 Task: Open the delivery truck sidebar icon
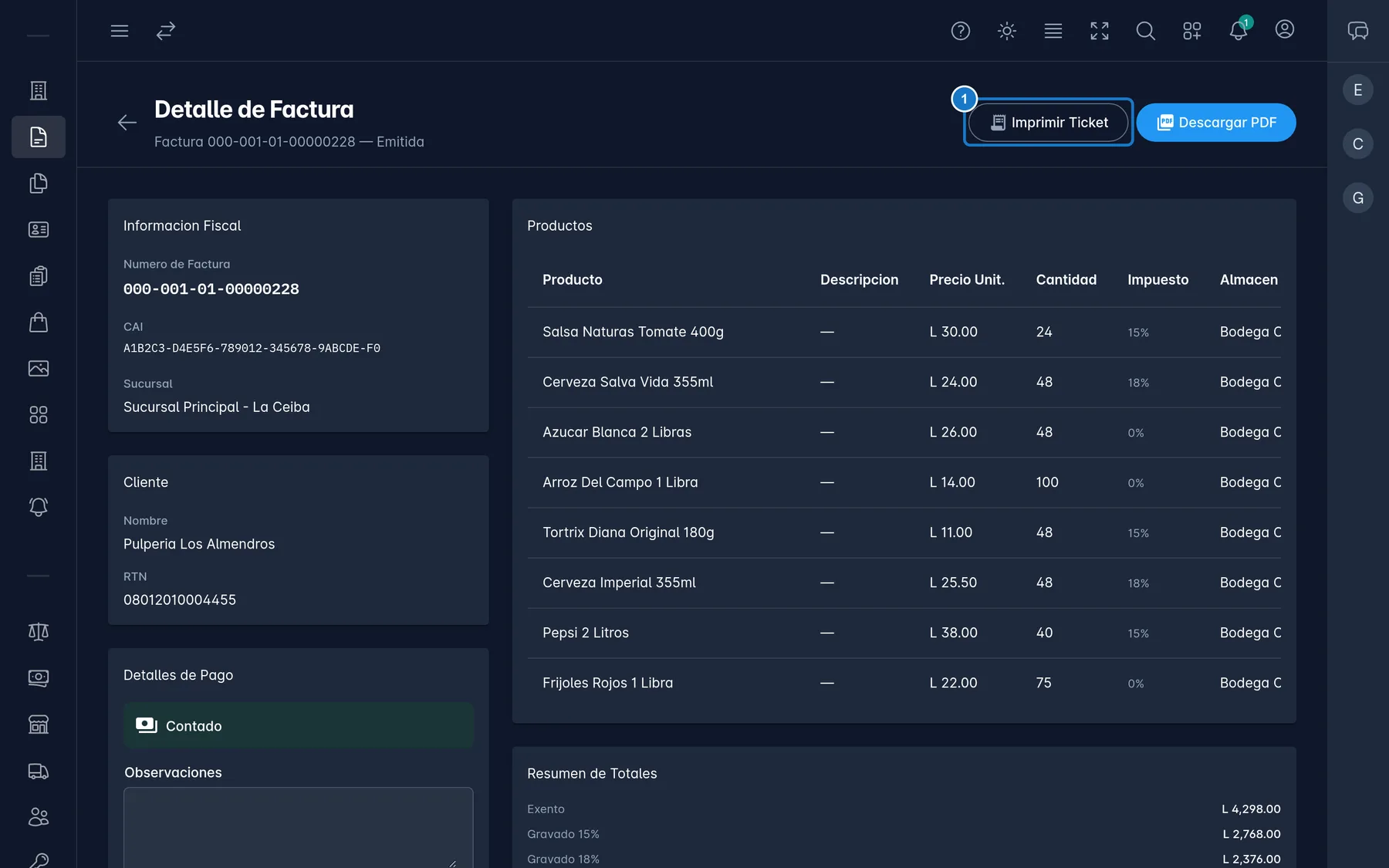click(x=39, y=771)
